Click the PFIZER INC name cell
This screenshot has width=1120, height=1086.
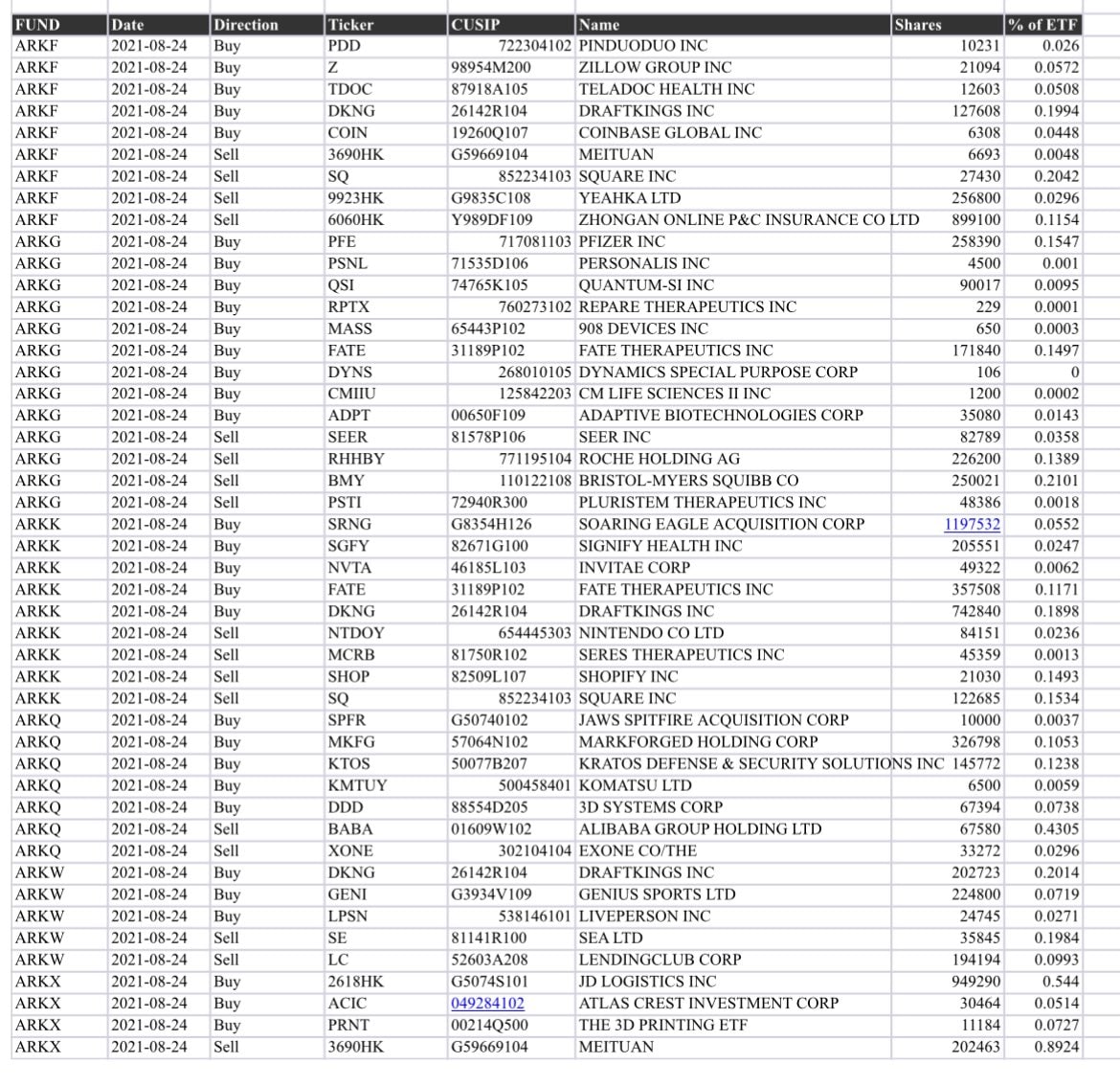(x=733, y=241)
